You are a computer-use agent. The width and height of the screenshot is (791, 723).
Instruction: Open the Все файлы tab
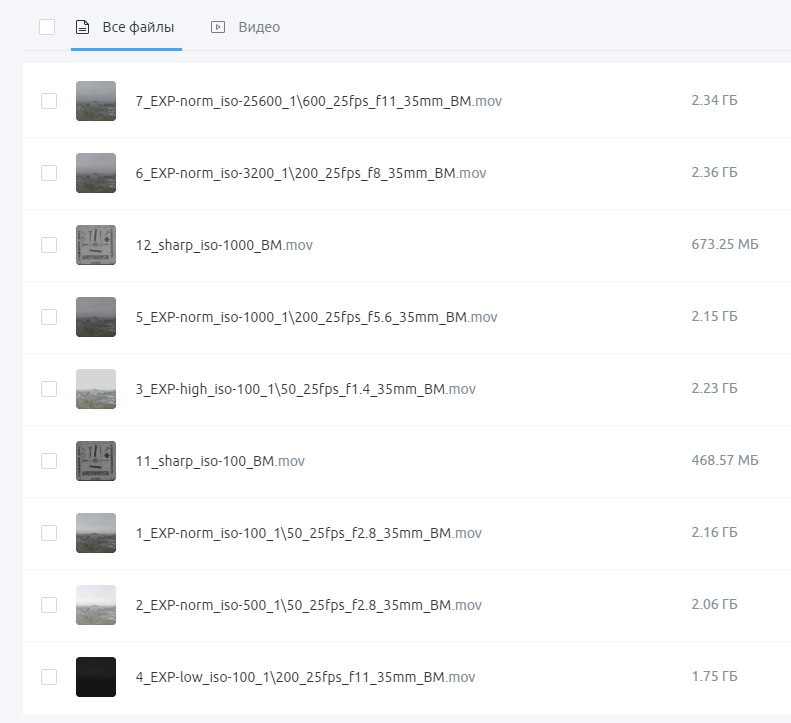click(138, 27)
